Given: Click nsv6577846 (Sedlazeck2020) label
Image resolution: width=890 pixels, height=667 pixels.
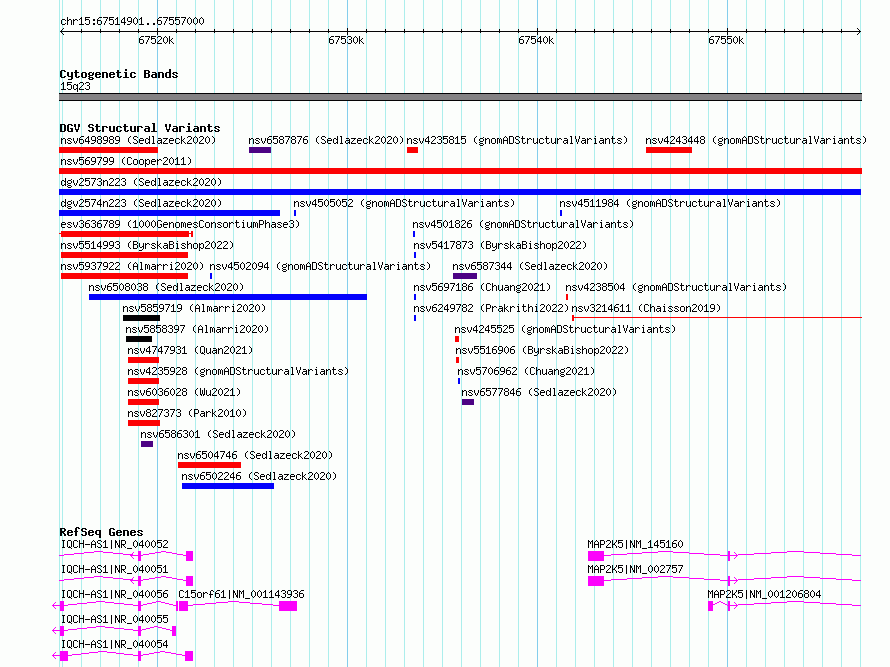Looking at the screenshot, I should click(539, 392).
